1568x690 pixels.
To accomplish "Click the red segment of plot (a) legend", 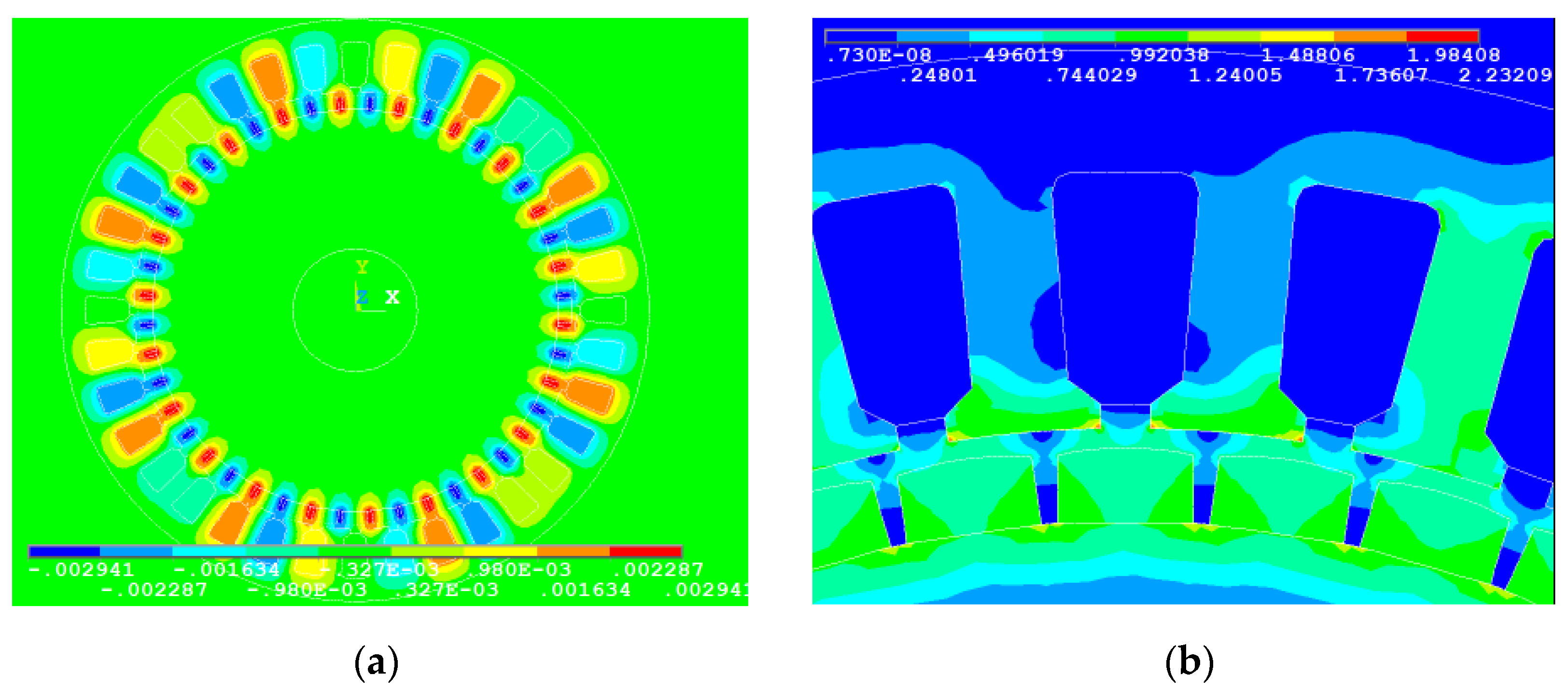I will [645, 551].
